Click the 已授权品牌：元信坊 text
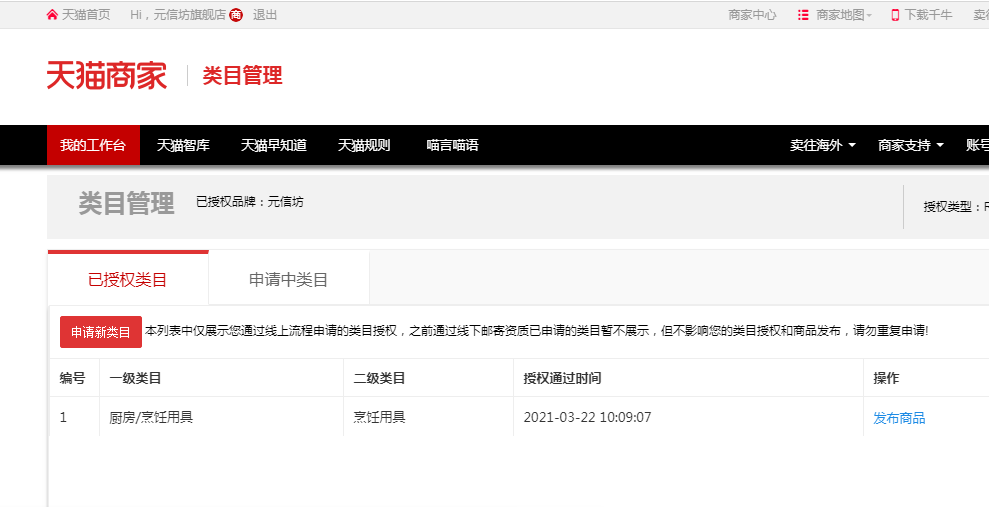This screenshot has width=989, height=507. pos(250,202)
